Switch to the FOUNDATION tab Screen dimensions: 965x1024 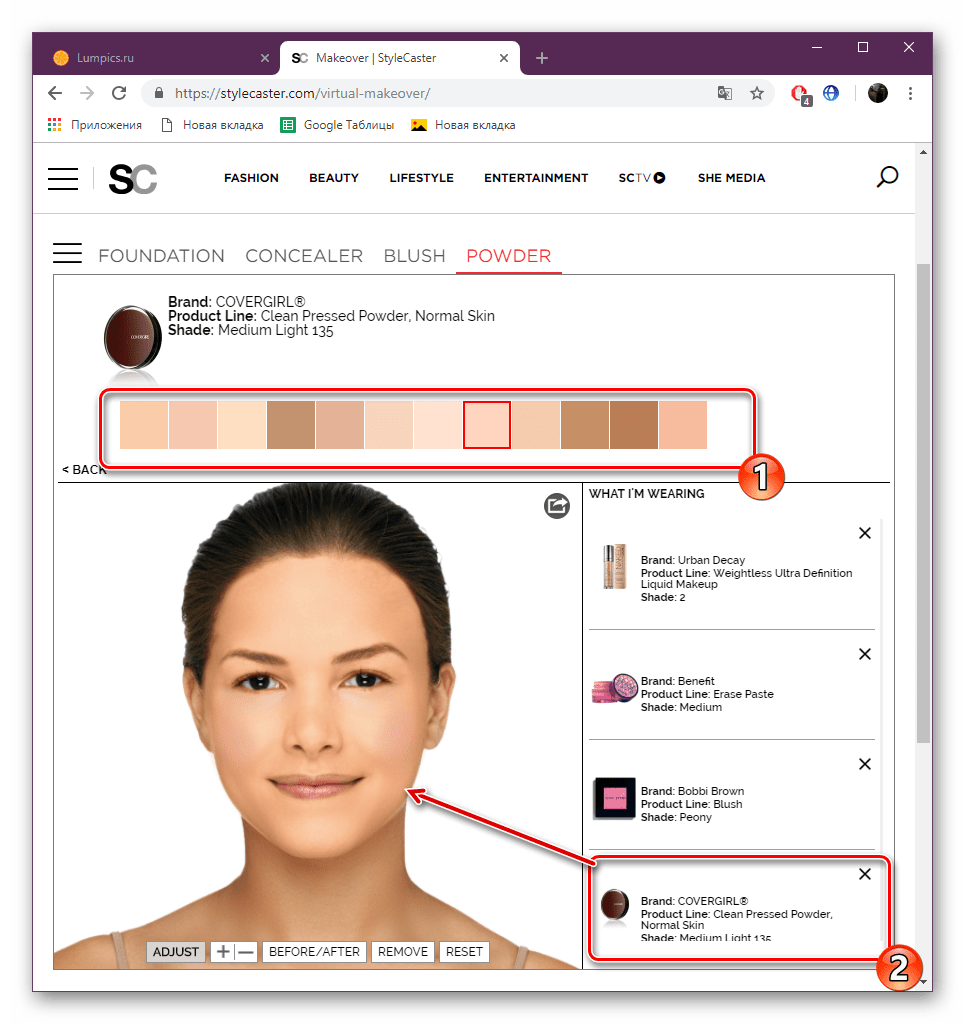[161, 255]
